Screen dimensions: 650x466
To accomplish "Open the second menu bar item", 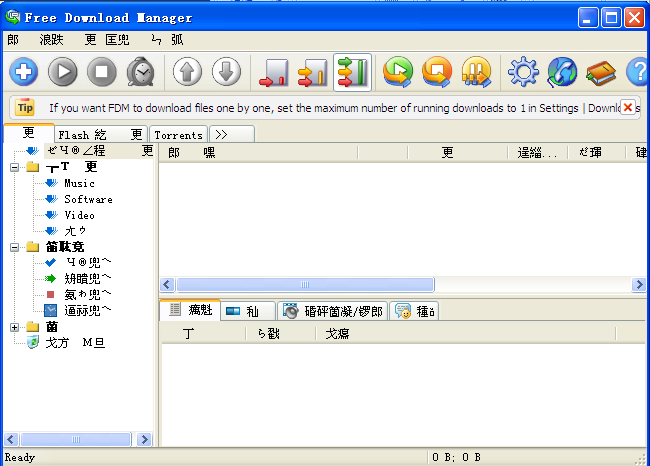I will click(51, 40).
